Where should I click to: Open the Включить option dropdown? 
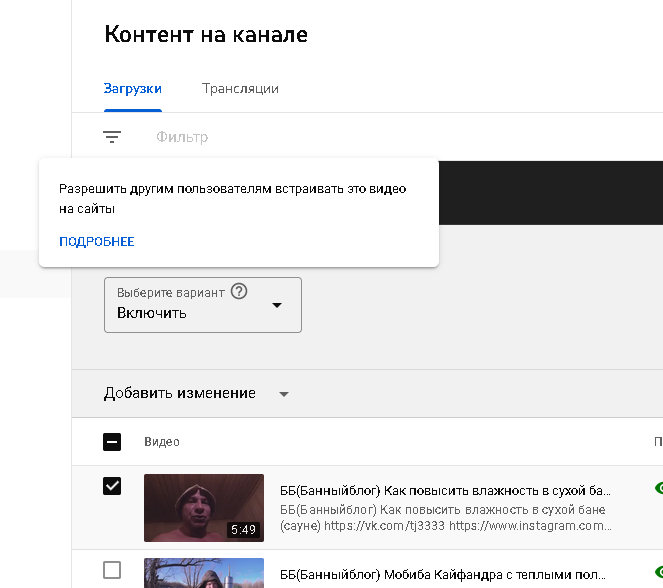(x=202, y=305)
